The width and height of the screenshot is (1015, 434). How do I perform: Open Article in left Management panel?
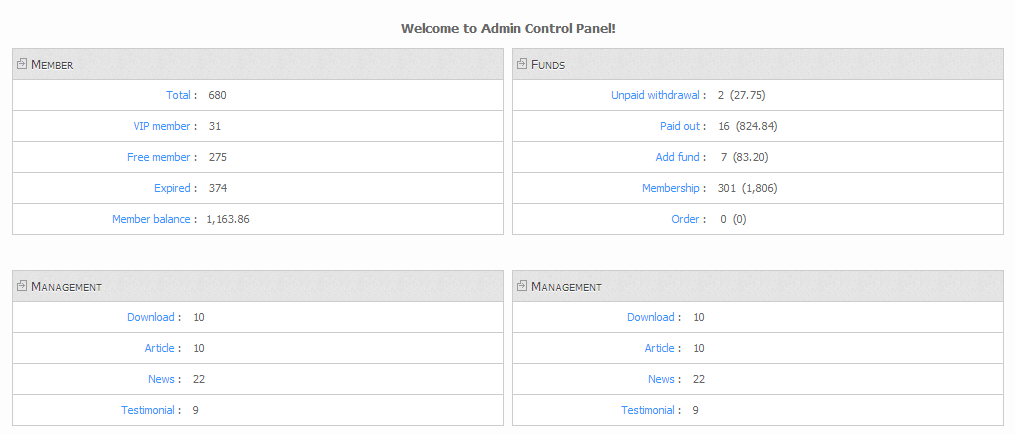[x=159, y=348]
